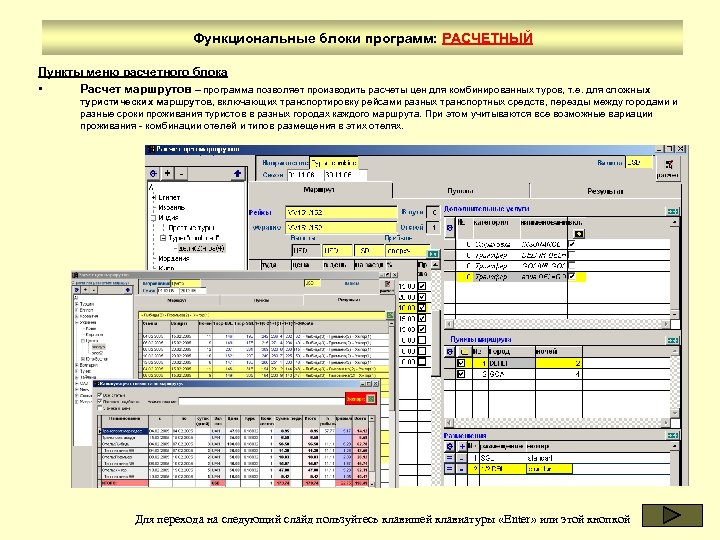Click folder icon in Пункты маршрута header
Screen dimensions: 720x540
[464, 352]
